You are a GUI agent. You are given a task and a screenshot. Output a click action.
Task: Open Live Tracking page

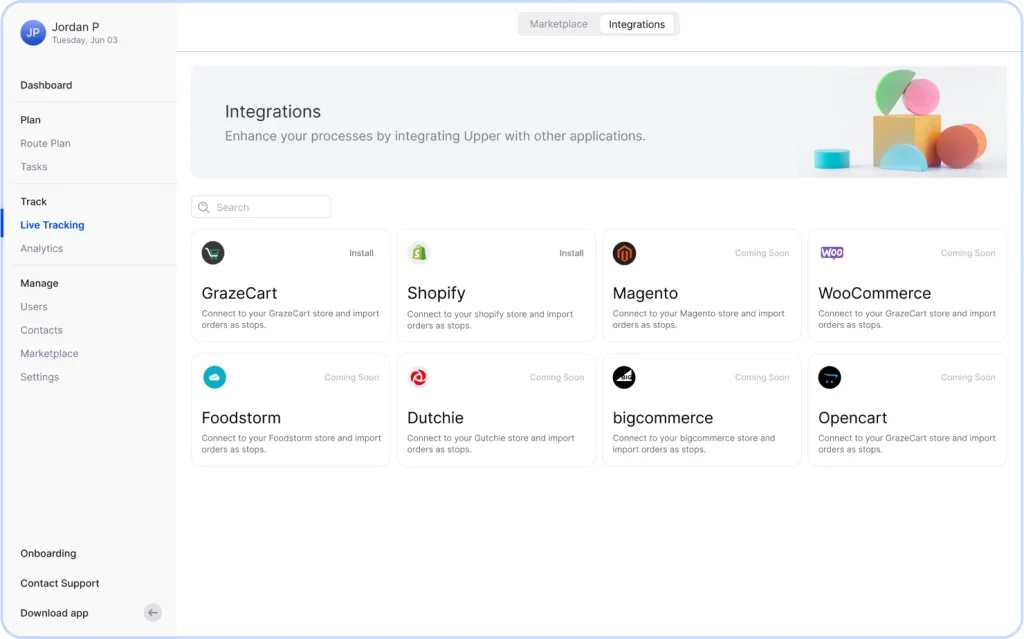pos(52,225)
